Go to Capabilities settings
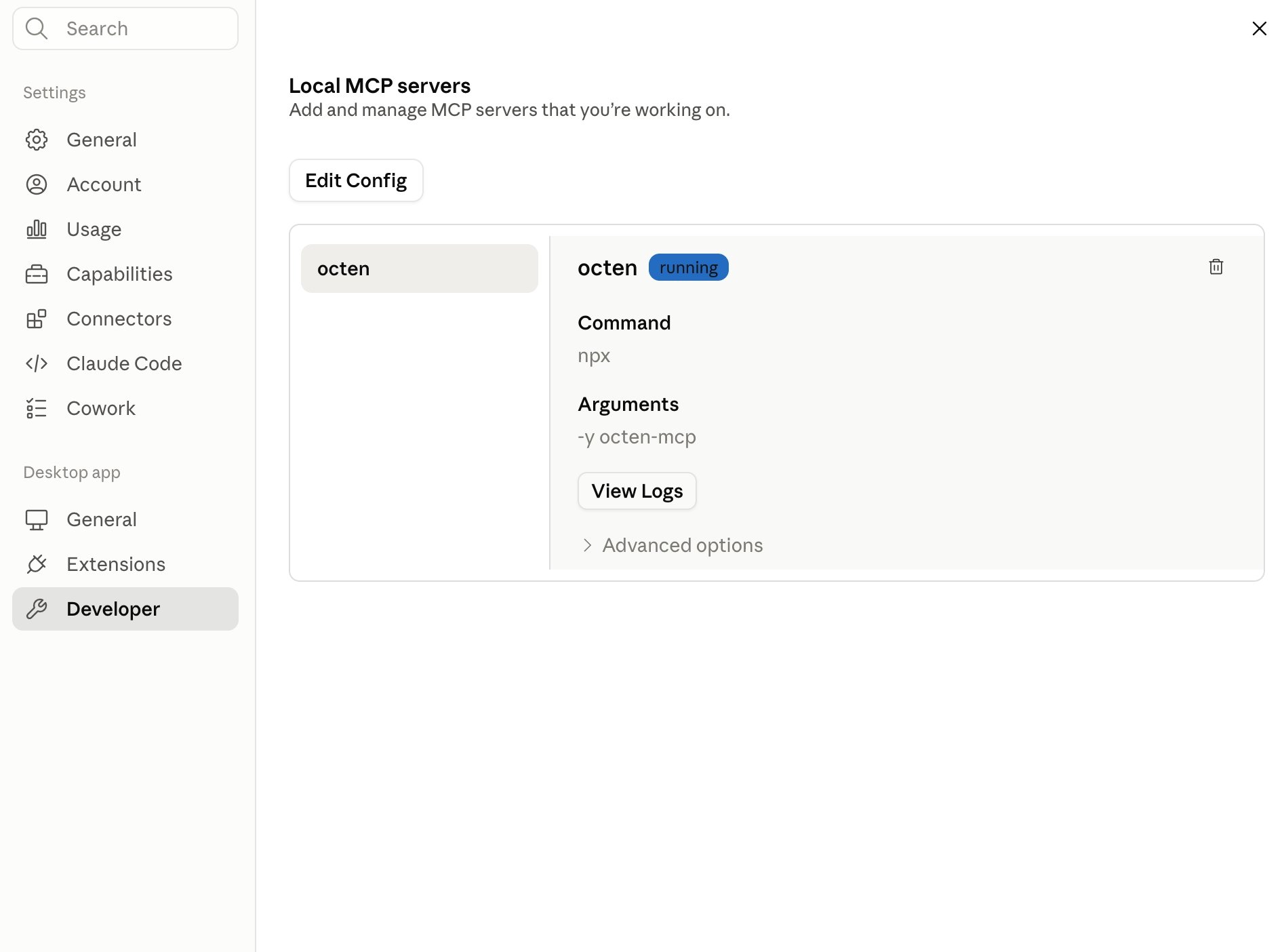1284x952 pixels. tap(125, 274)
